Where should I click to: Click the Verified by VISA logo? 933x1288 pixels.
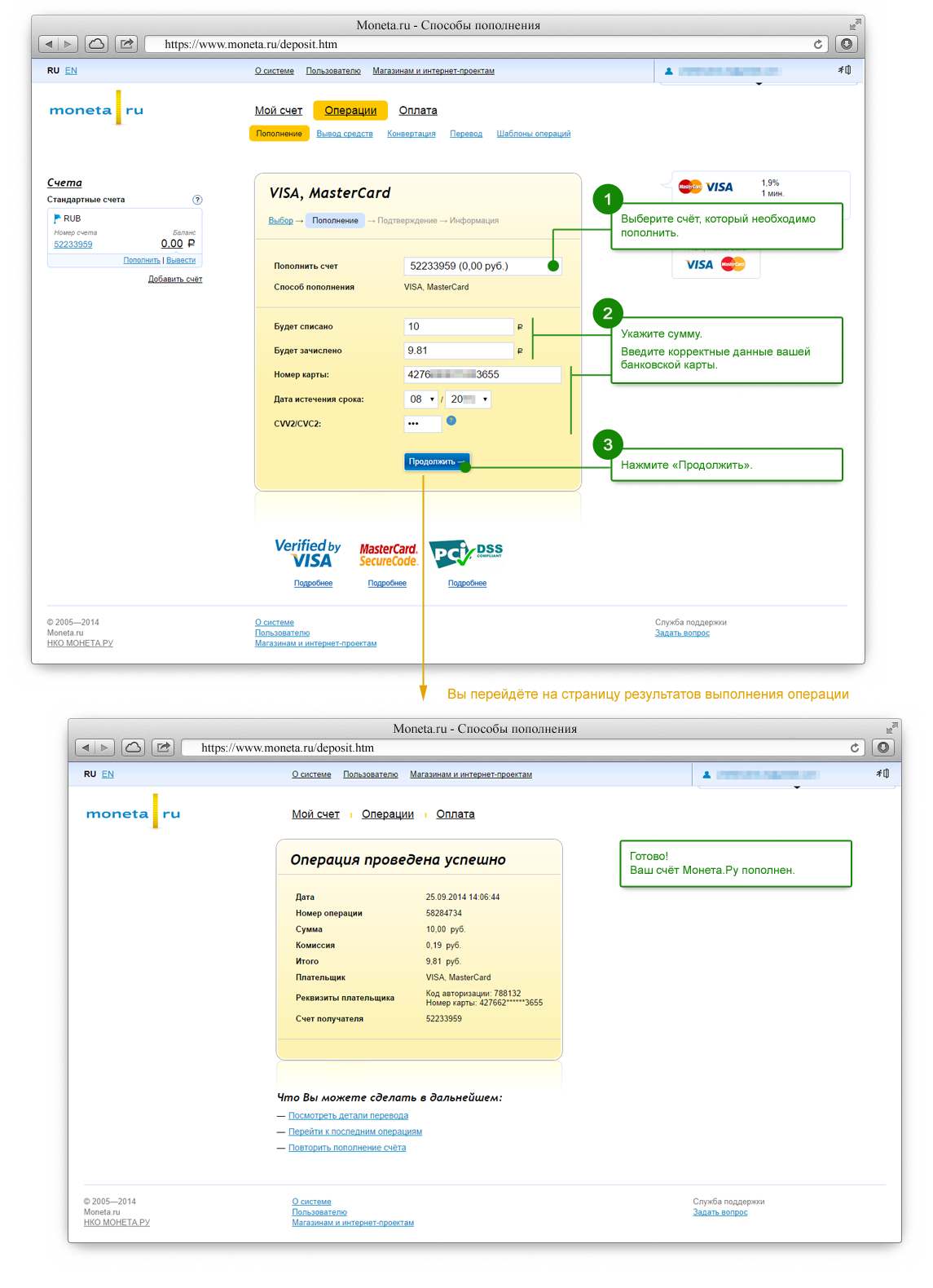(x=308, y=554)
